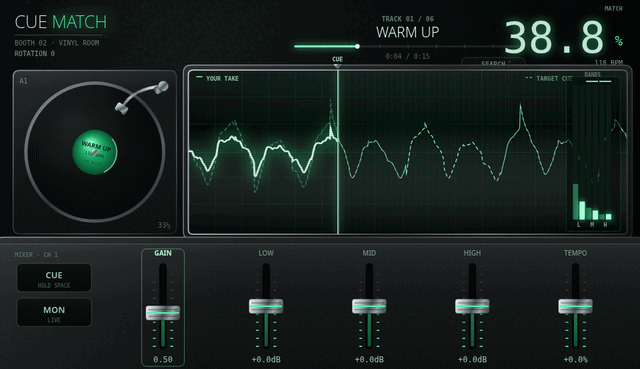640x369 pixels.
Task: Click the "0:04 / 0:15" time readout
Action: point(407,56)
